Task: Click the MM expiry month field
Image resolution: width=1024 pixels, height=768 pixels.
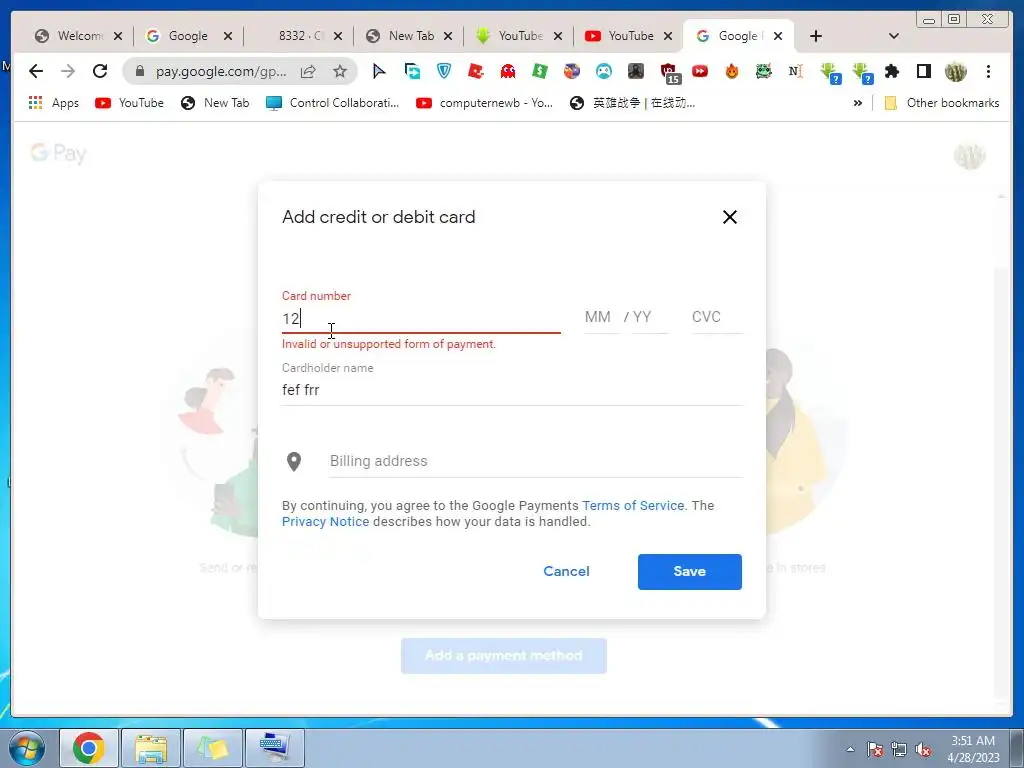Action: tap(600, 317)
